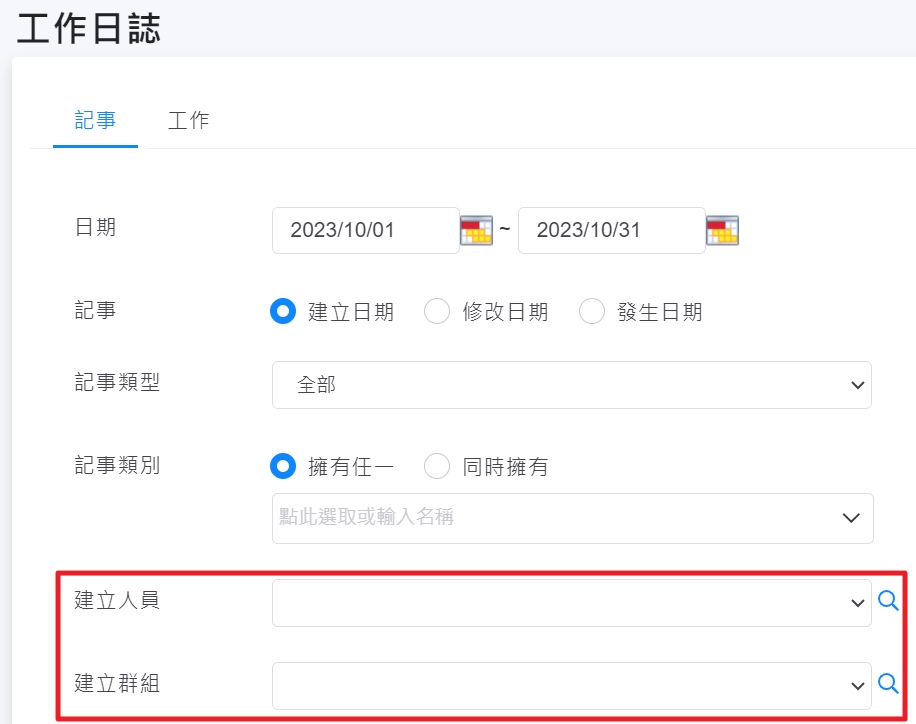Open the end date calendar picker icon
Image resolution: width=916 pixels, height=724 pixels.
click(x=722, y=230)
